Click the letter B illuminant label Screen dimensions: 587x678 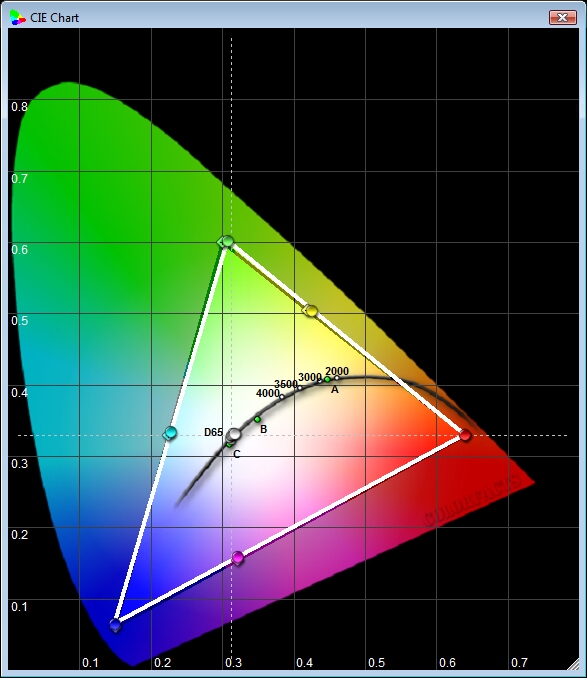264,429
